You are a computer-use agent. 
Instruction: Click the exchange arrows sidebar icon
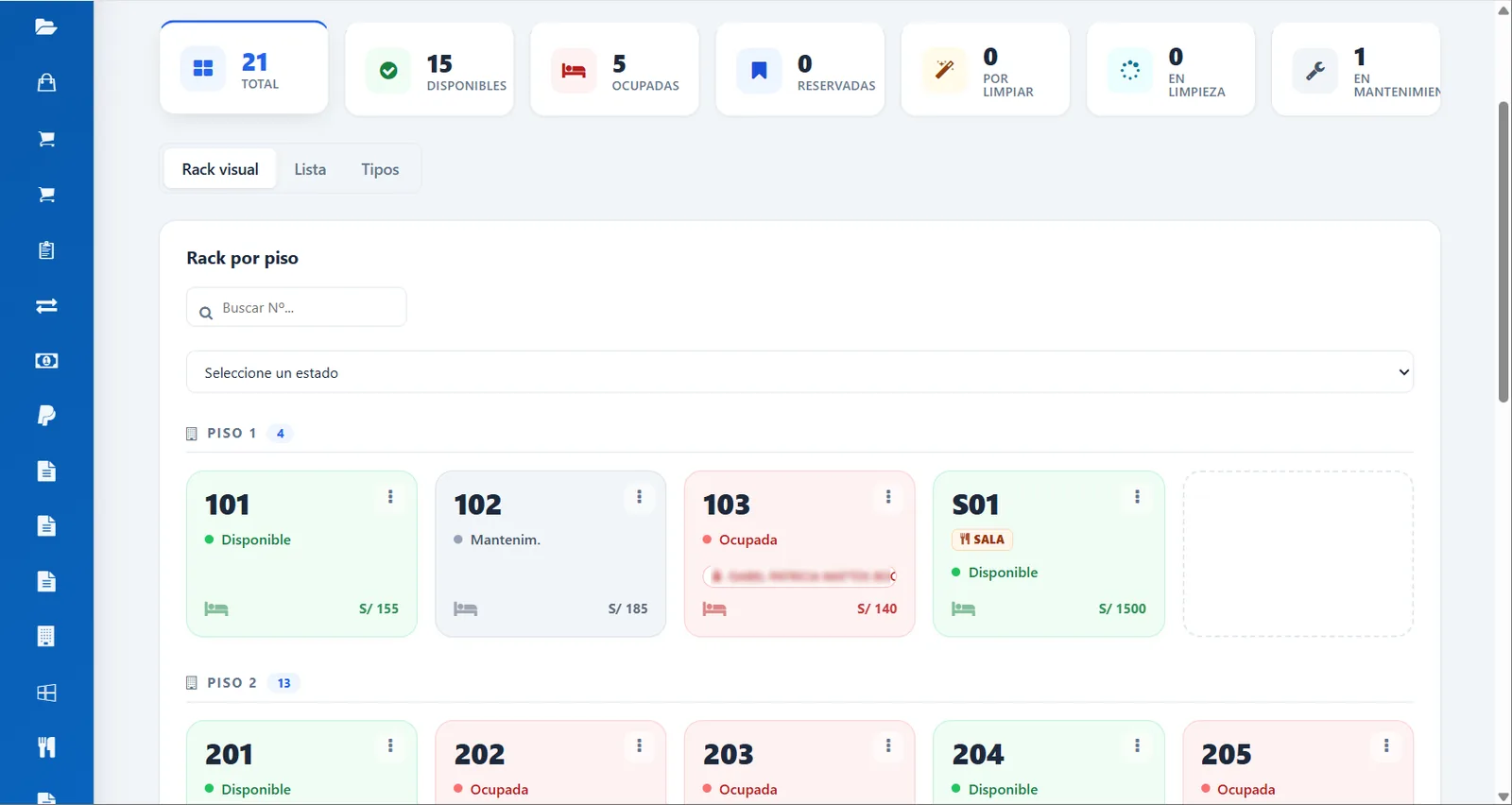tap(46, 305)
